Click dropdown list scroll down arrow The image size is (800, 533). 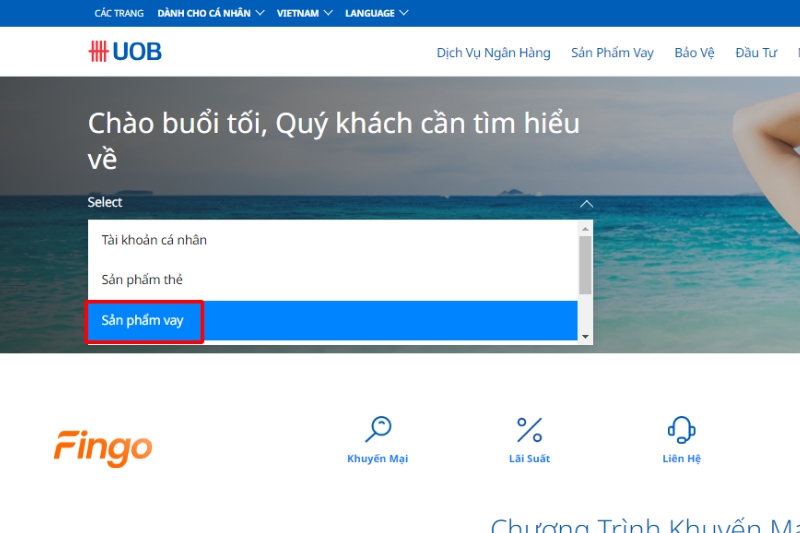point(585,336)
